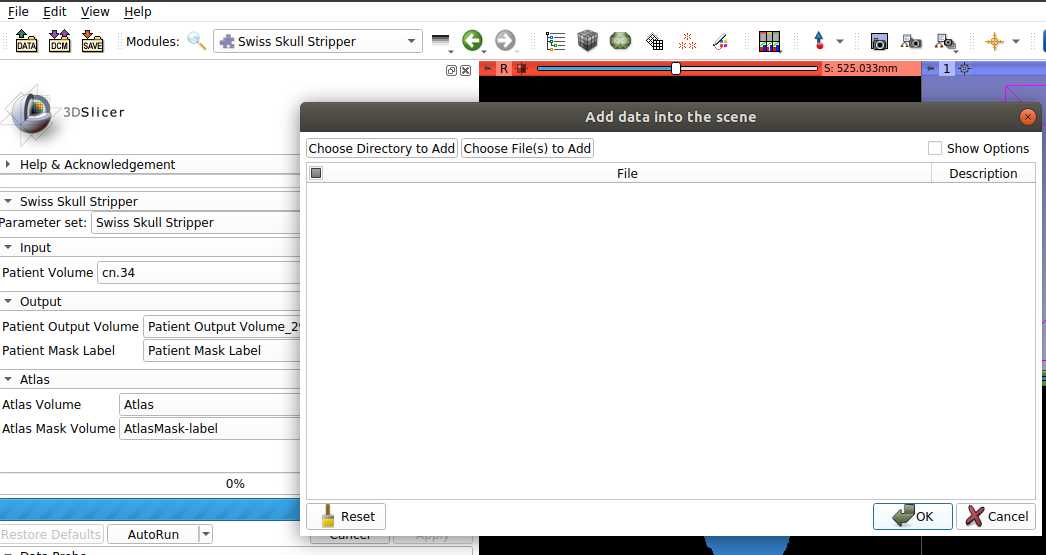Click the File column header
This screenshot has height=555, width=1046.
pos(627,173)
